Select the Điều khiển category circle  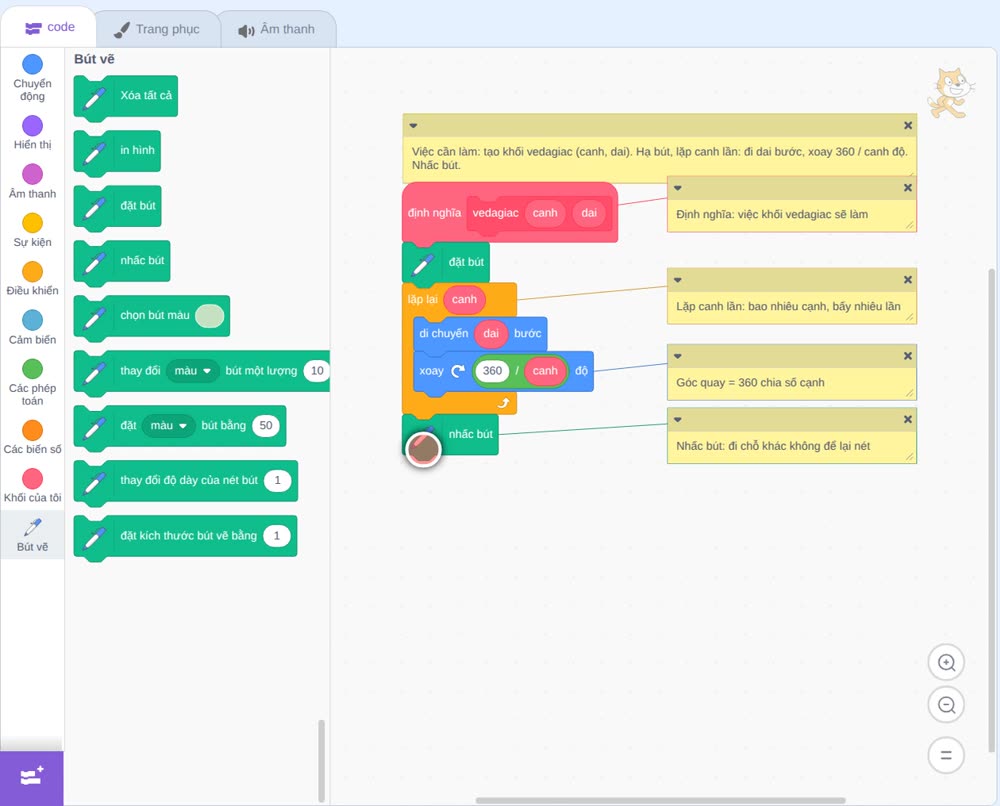[33, 272]
